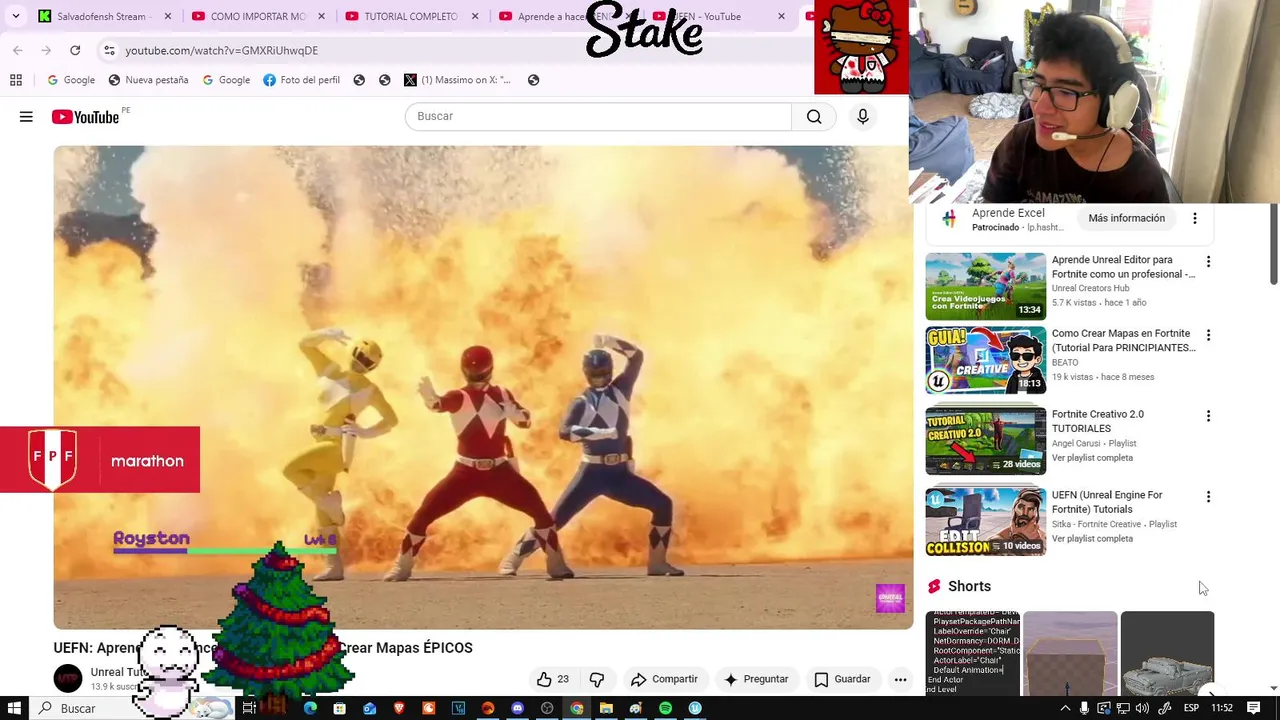Open Fortnite Creativo 2.0 playlist thumbnail
1280x720 pixels.
(985, 441)
